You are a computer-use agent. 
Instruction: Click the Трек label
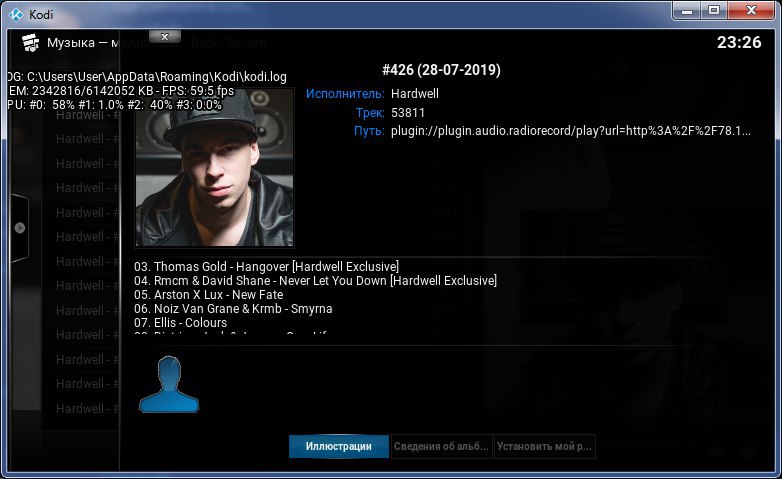[370, 113]
